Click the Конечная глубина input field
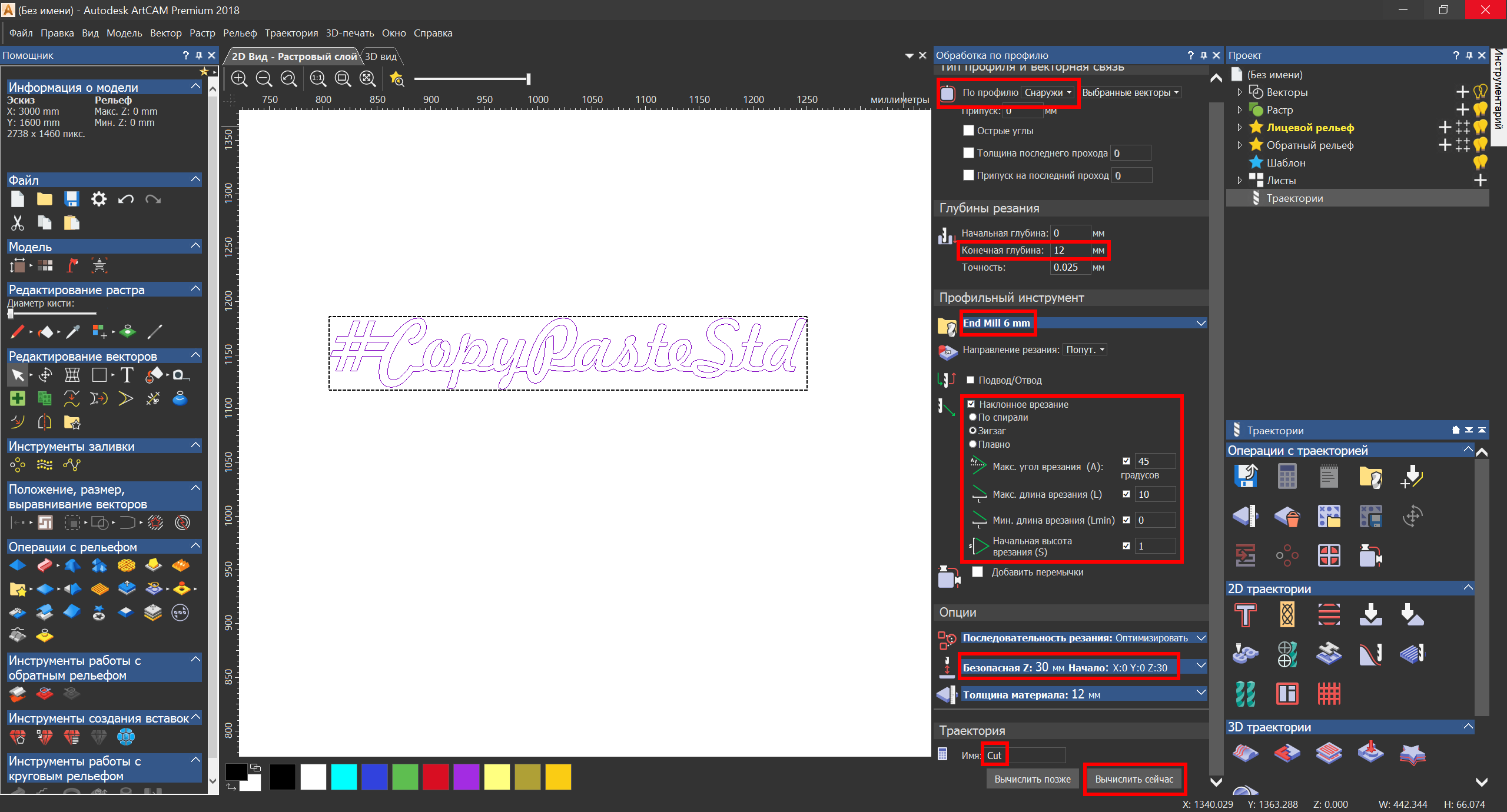 pyautogui.click(x=1070, y=250)
